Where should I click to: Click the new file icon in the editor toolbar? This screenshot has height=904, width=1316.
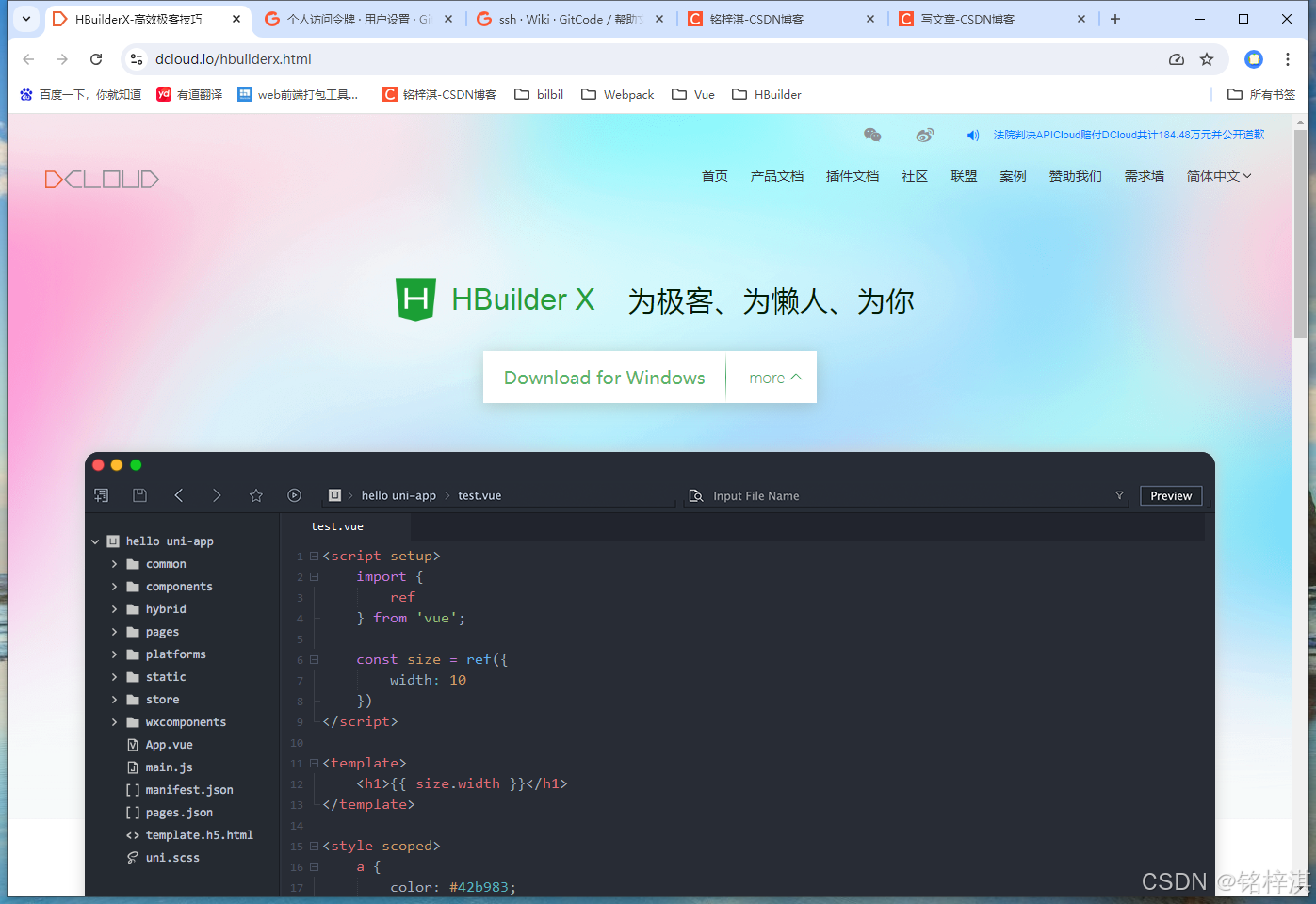pos(102,495)
